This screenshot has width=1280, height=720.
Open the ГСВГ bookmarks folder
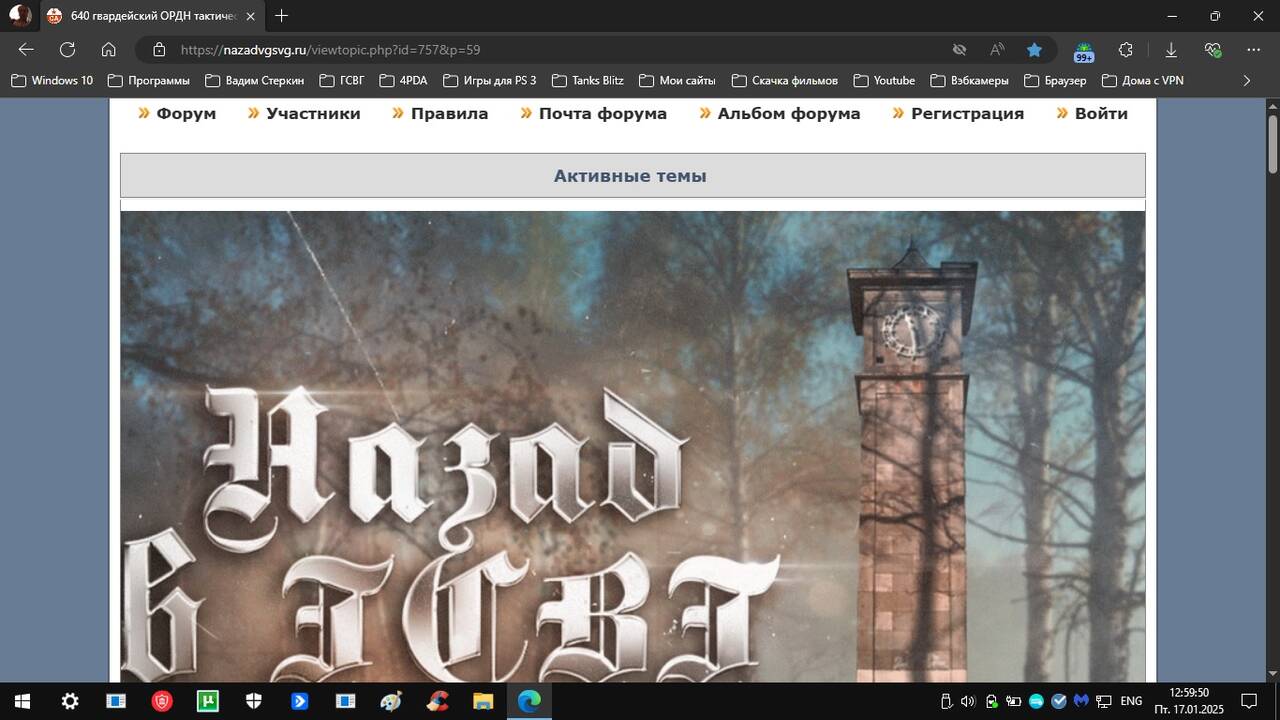pyautogui.click(x=342, y=80)
